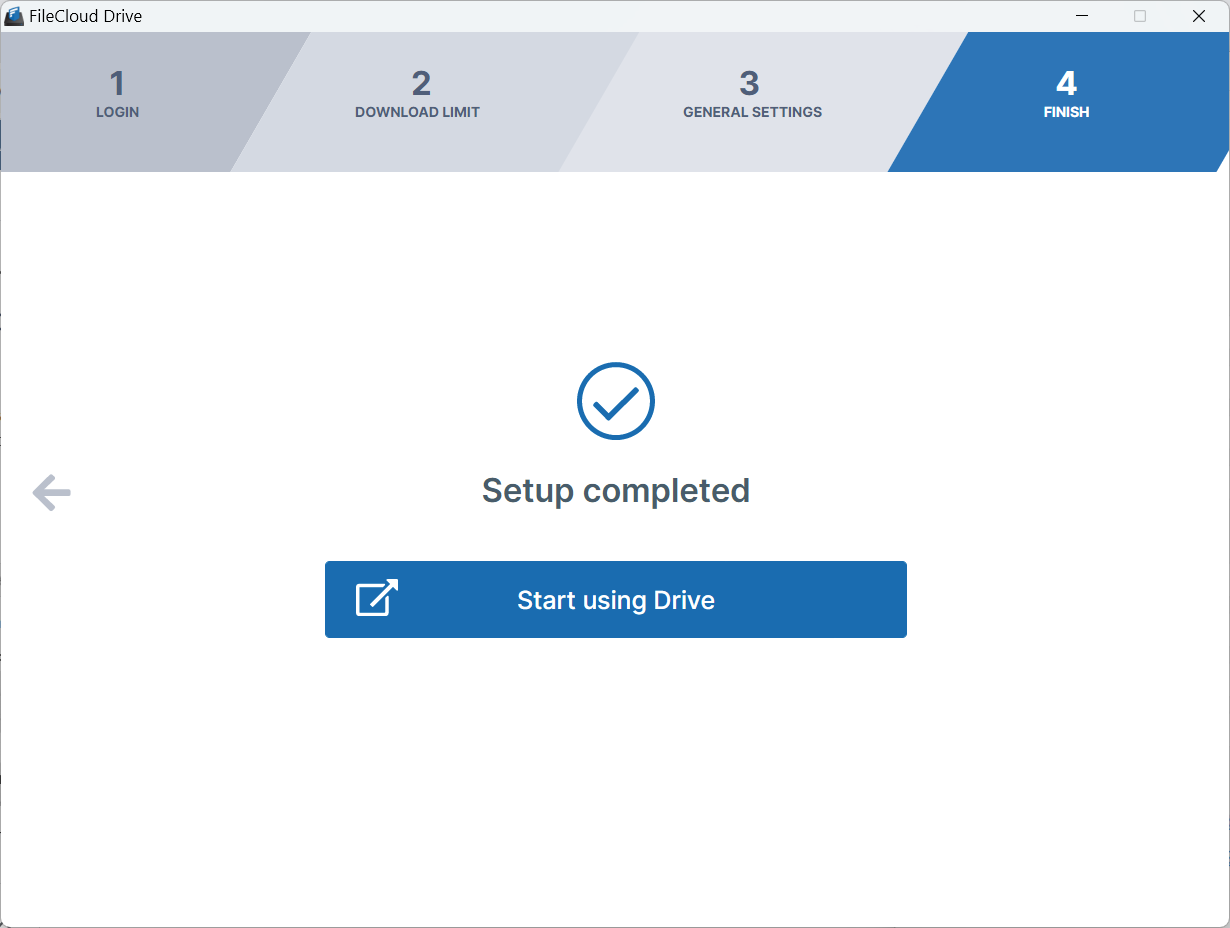Screen dimensions: 1230x928
Task: Select the FINISH step
Action: pos(1065,97)
